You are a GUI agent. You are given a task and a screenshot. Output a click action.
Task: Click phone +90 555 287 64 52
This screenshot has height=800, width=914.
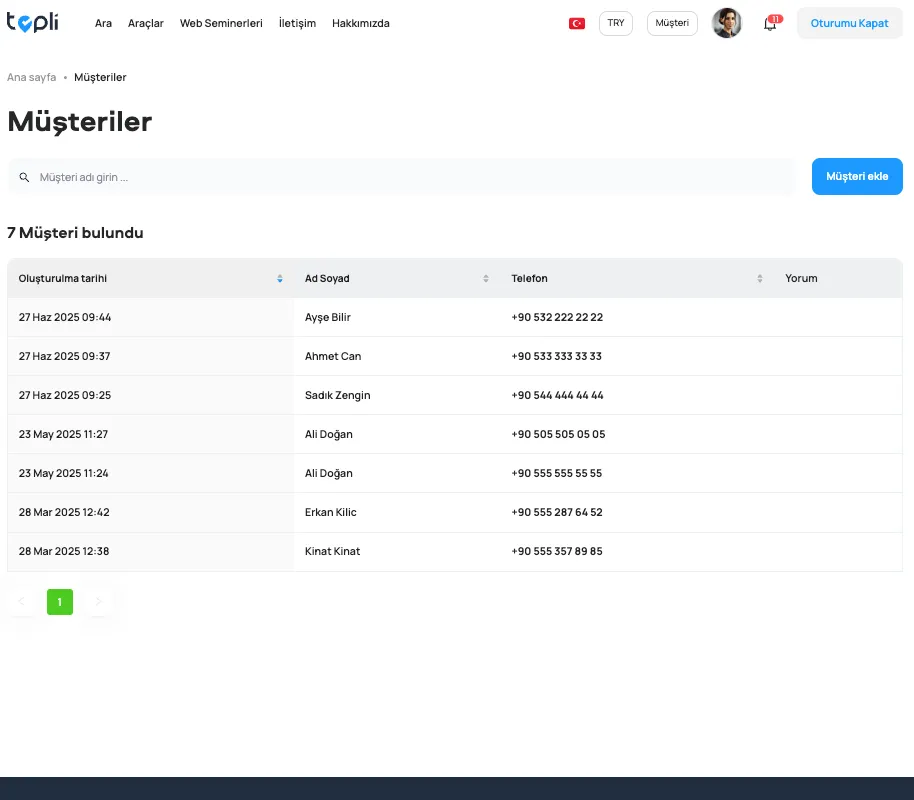pyautogui.click(x=557, y=512)
